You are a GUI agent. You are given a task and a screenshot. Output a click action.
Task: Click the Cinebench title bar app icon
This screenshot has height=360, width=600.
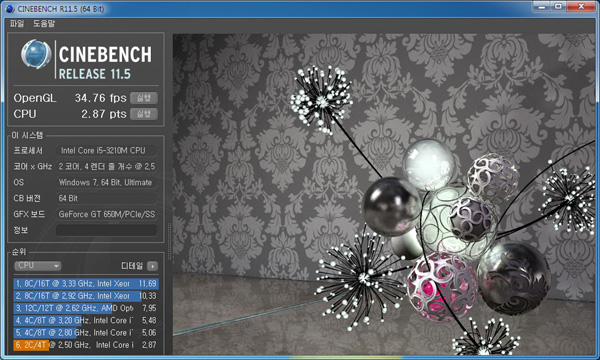point(10,8)
